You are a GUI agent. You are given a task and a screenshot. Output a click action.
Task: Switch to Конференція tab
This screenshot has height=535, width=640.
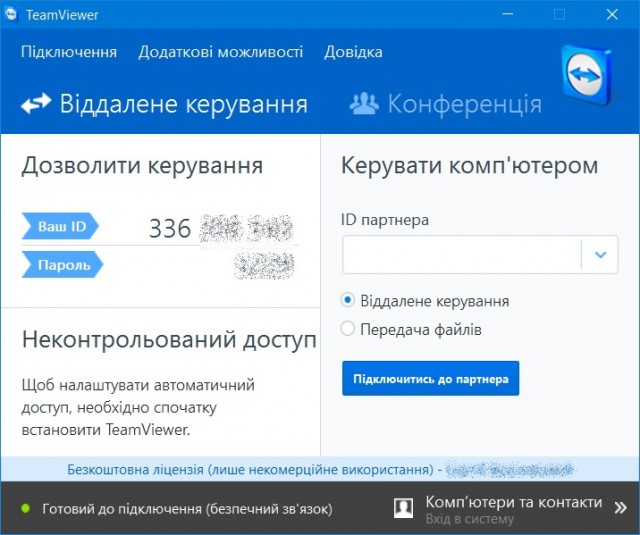[446, 104]
